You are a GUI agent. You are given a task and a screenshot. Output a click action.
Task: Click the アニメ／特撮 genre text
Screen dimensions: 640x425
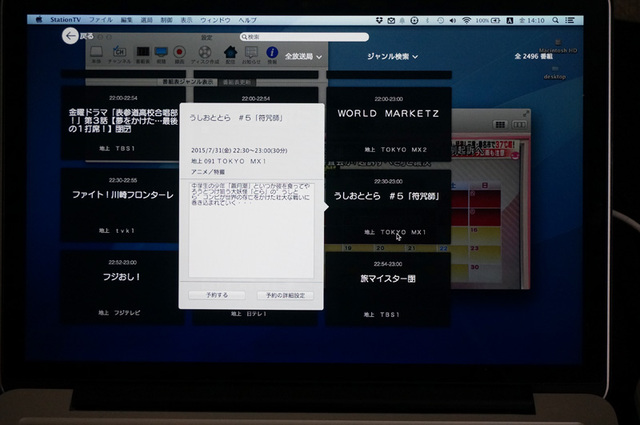click(208, 172)
